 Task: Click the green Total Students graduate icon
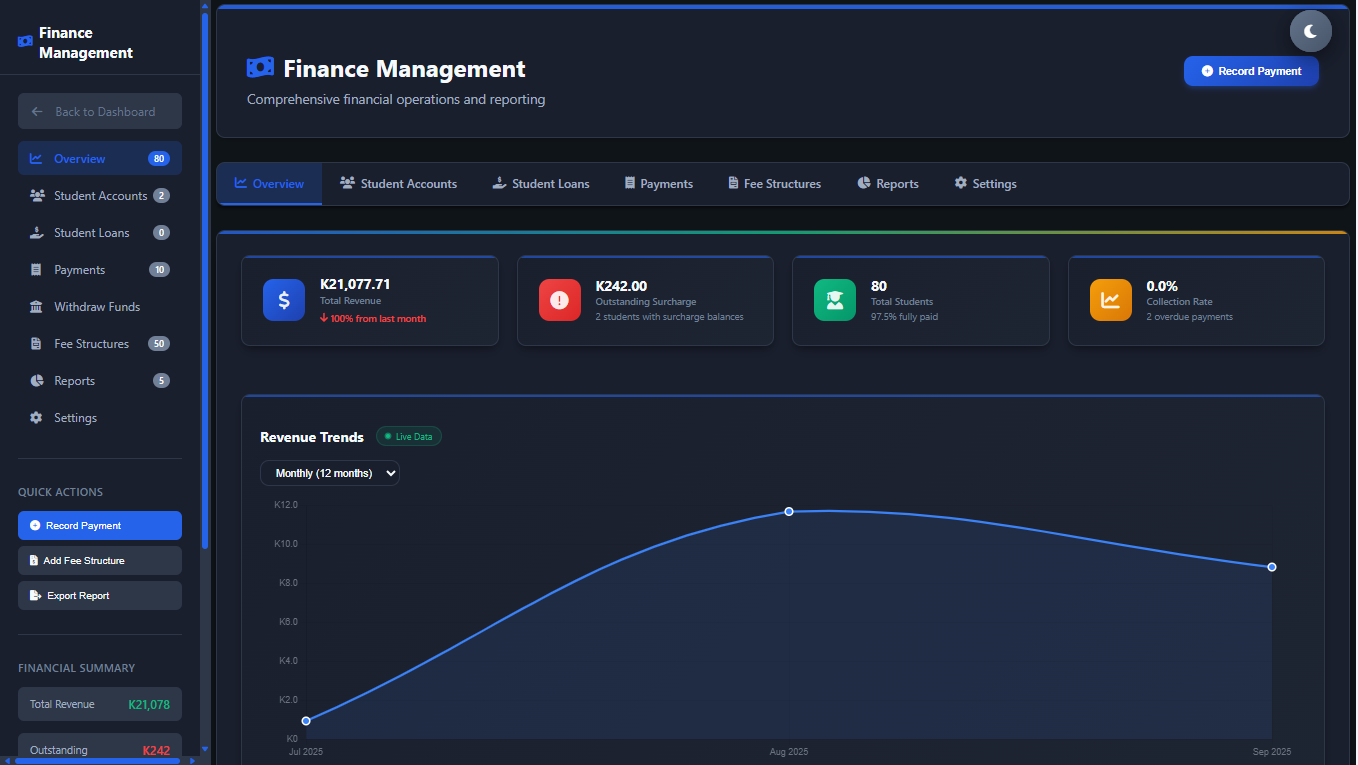[x=835, y=300]
